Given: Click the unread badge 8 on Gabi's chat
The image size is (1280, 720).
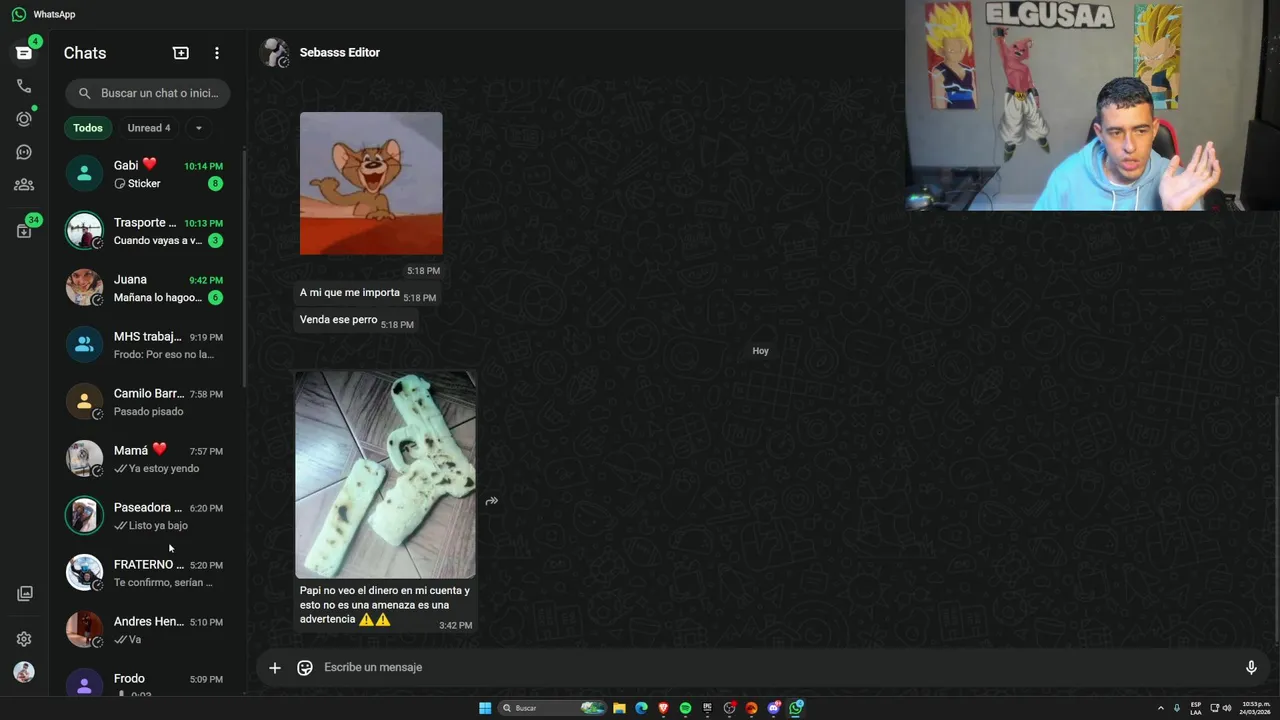Looking at the screenshot, I should pyautogui.click(x=215, y=184).
